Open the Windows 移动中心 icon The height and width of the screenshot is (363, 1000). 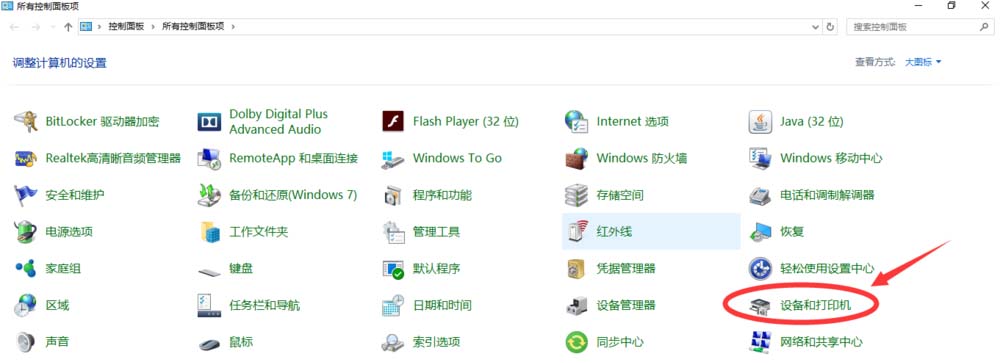(760, 158)
